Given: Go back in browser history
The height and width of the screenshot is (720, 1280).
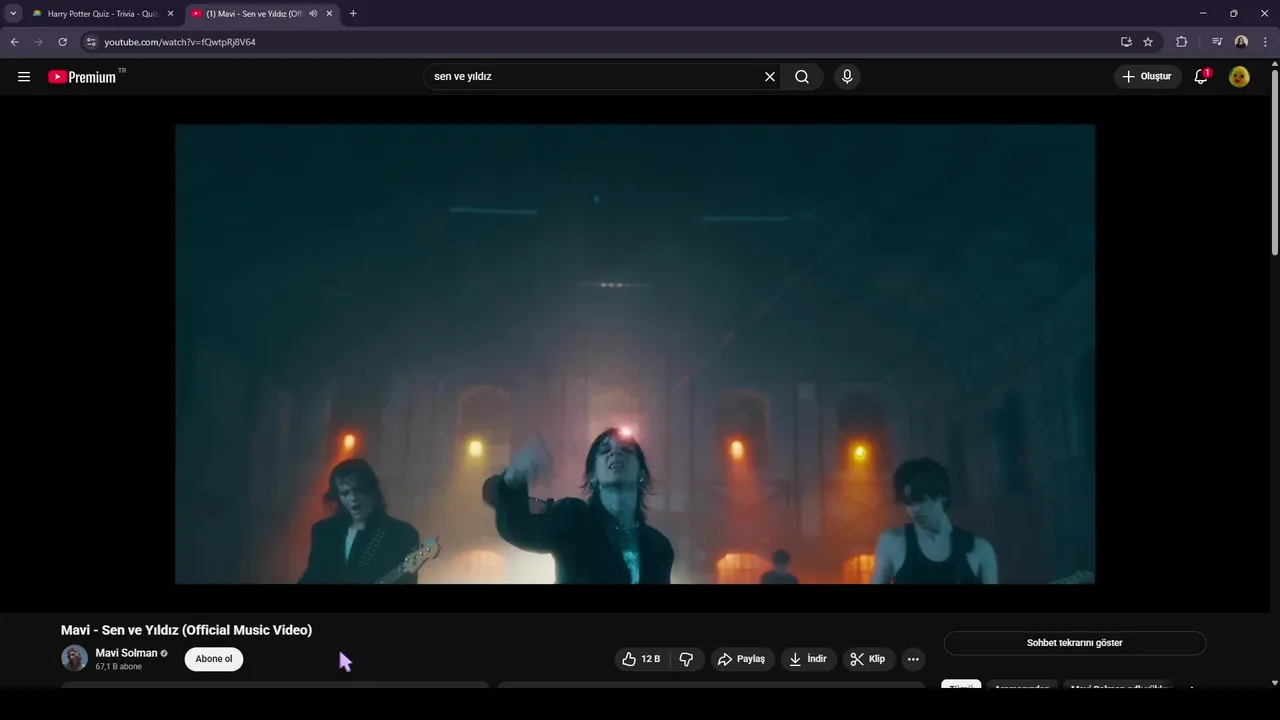Looking at the screenshot, I should [14, 42].
